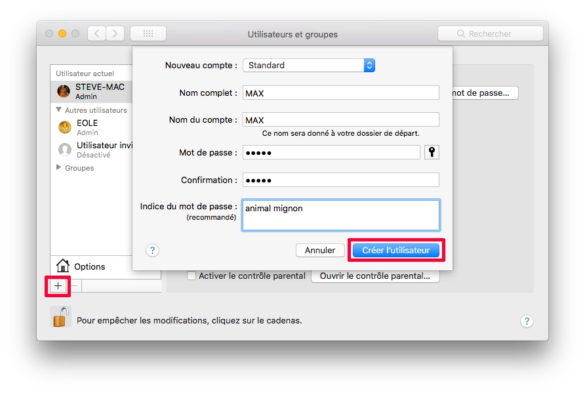Go back with the toolbar left arrow
Viewport: 585px width, 393px height.
(x=97, y=34)
